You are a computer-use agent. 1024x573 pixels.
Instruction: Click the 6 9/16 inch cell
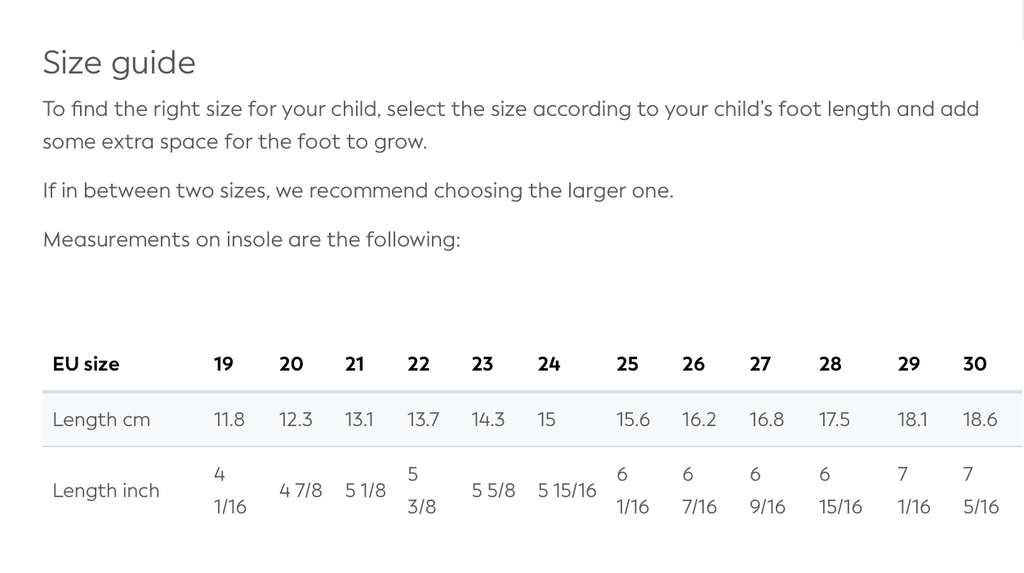click(x=768, y=490)
